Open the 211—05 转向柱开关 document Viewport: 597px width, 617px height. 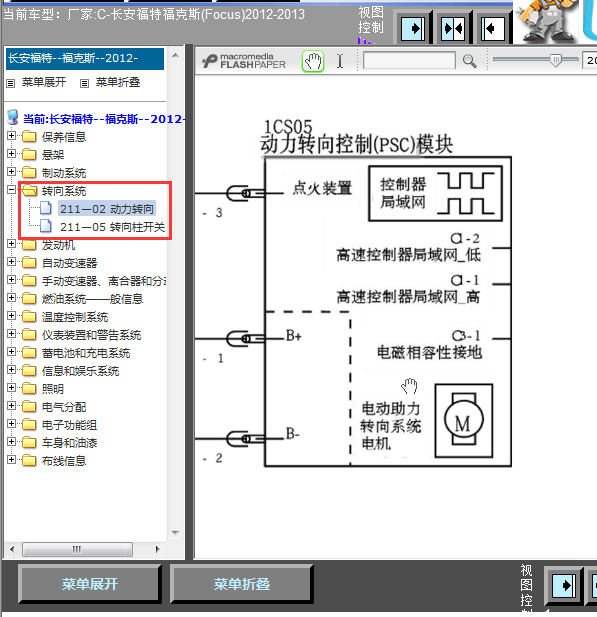tap(112, 227)
